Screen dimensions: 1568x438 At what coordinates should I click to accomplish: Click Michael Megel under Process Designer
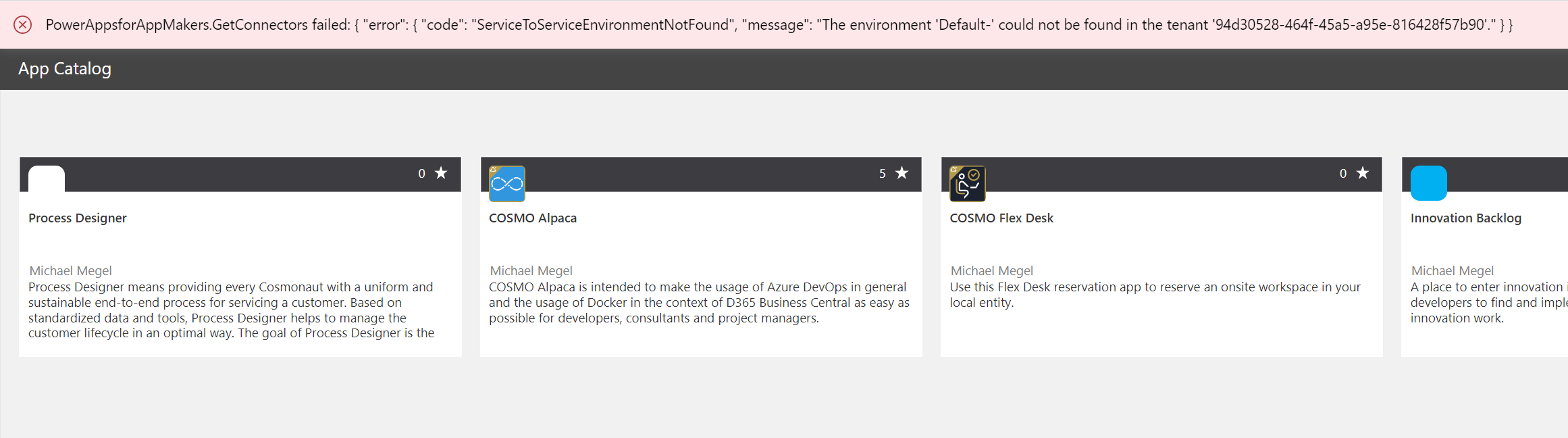[x=71, y=271]
